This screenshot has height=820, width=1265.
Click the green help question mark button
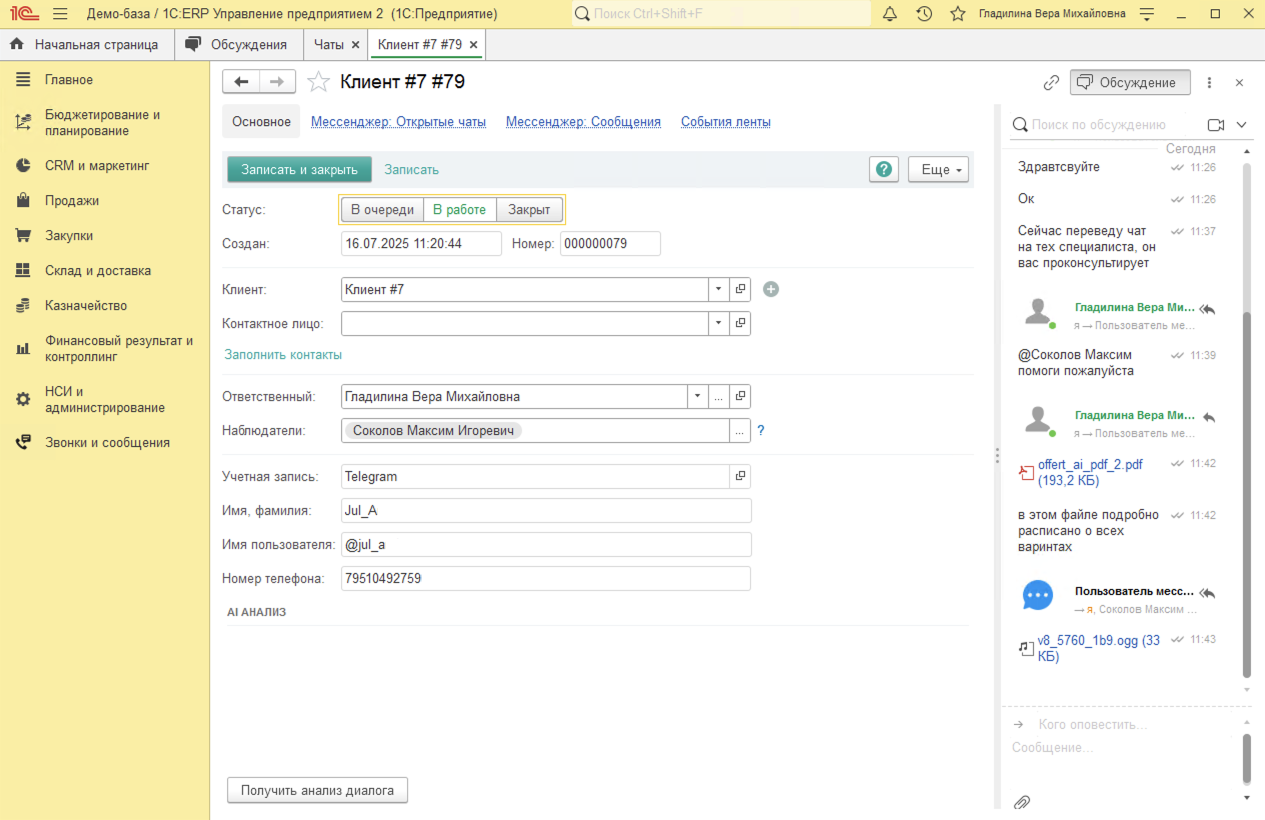[x=884, y=169]
